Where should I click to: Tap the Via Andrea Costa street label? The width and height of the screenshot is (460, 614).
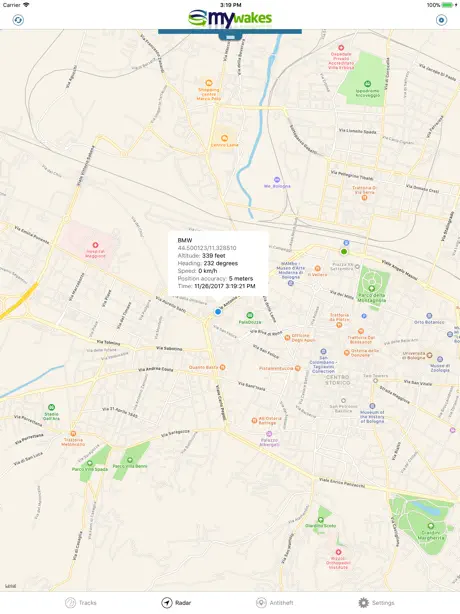tap(156, 369)
